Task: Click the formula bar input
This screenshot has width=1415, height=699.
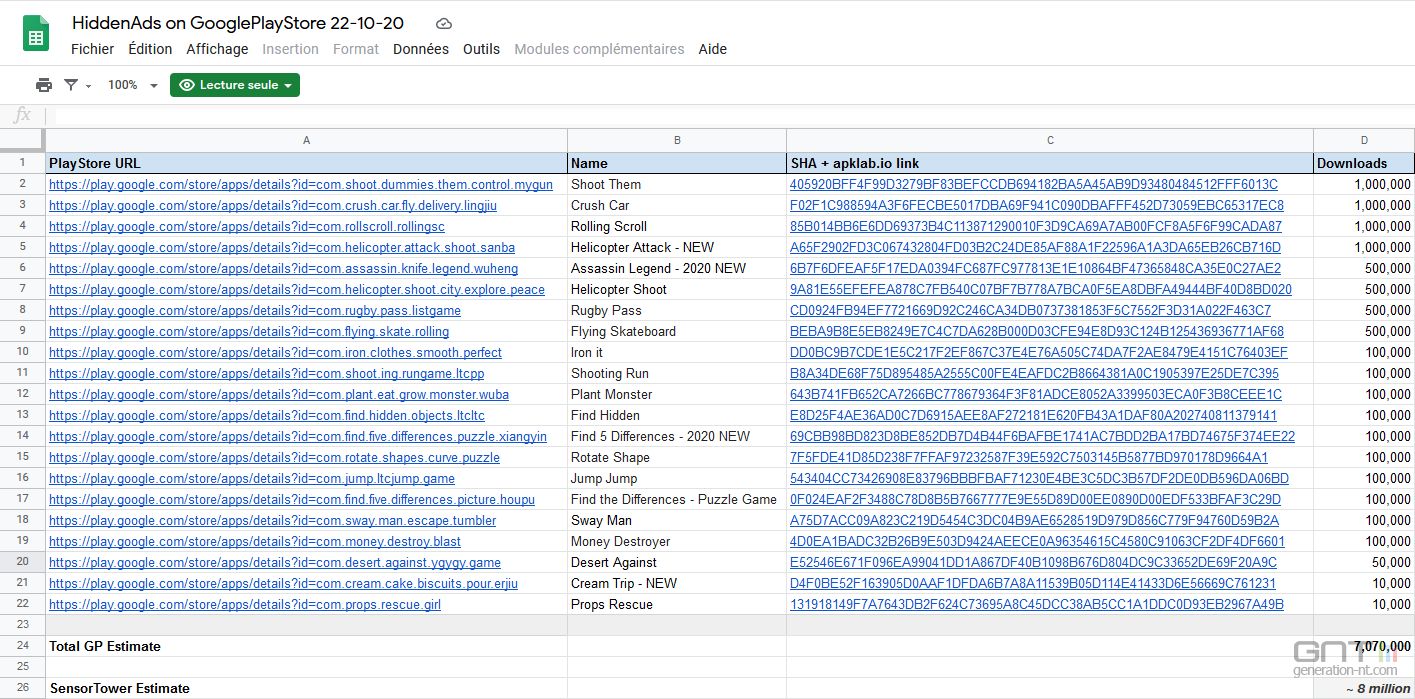Action: coord(728,115)
